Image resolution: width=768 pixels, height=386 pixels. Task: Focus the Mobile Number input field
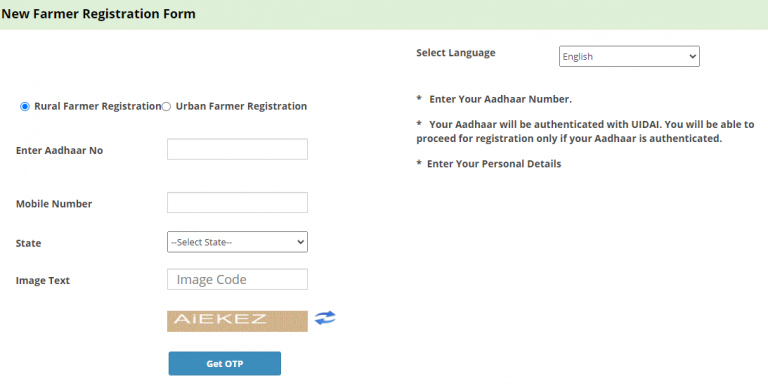click(x=237, y=202)
